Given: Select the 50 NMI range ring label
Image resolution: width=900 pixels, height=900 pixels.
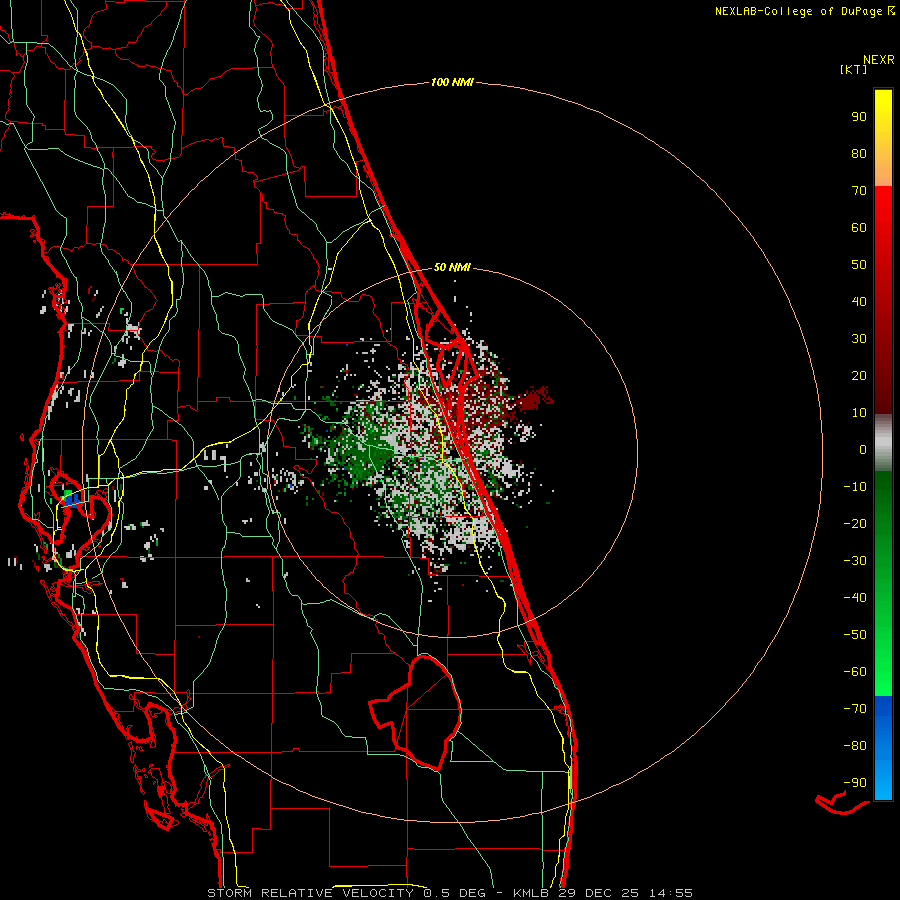Looking at the screenshot, I should 452,267.
